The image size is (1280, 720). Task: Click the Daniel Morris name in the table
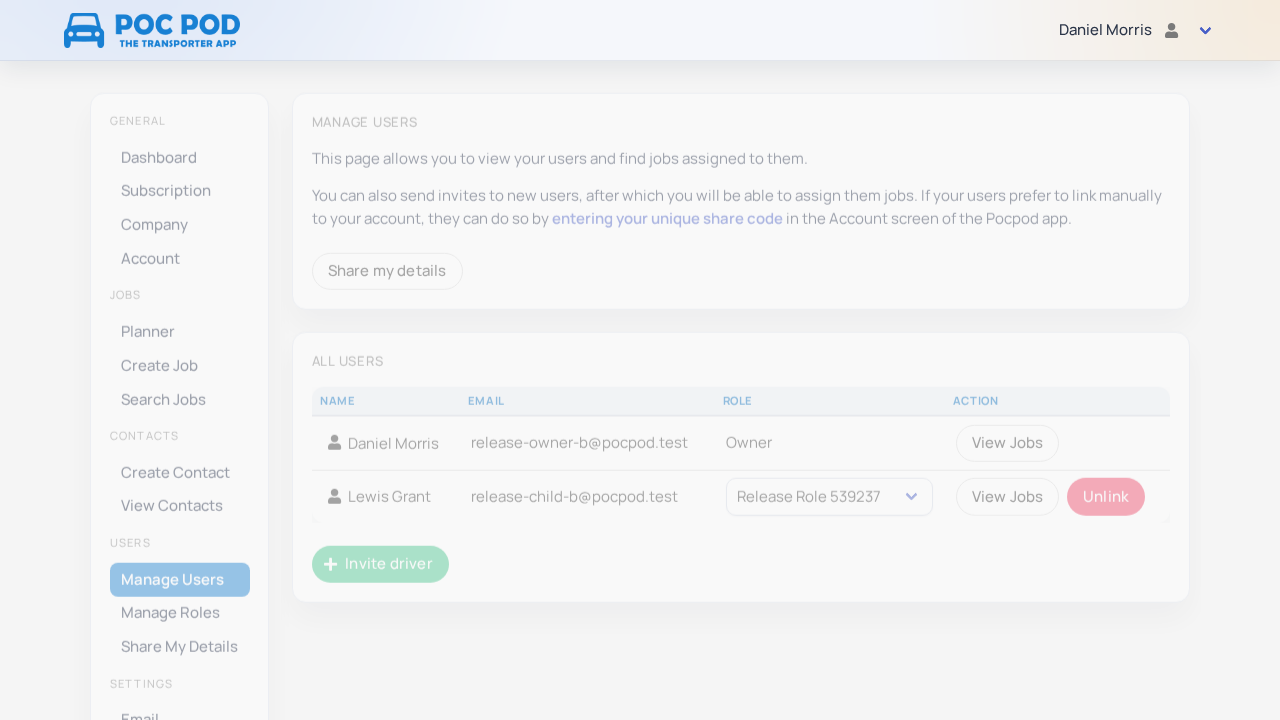(x=393, y=443)
